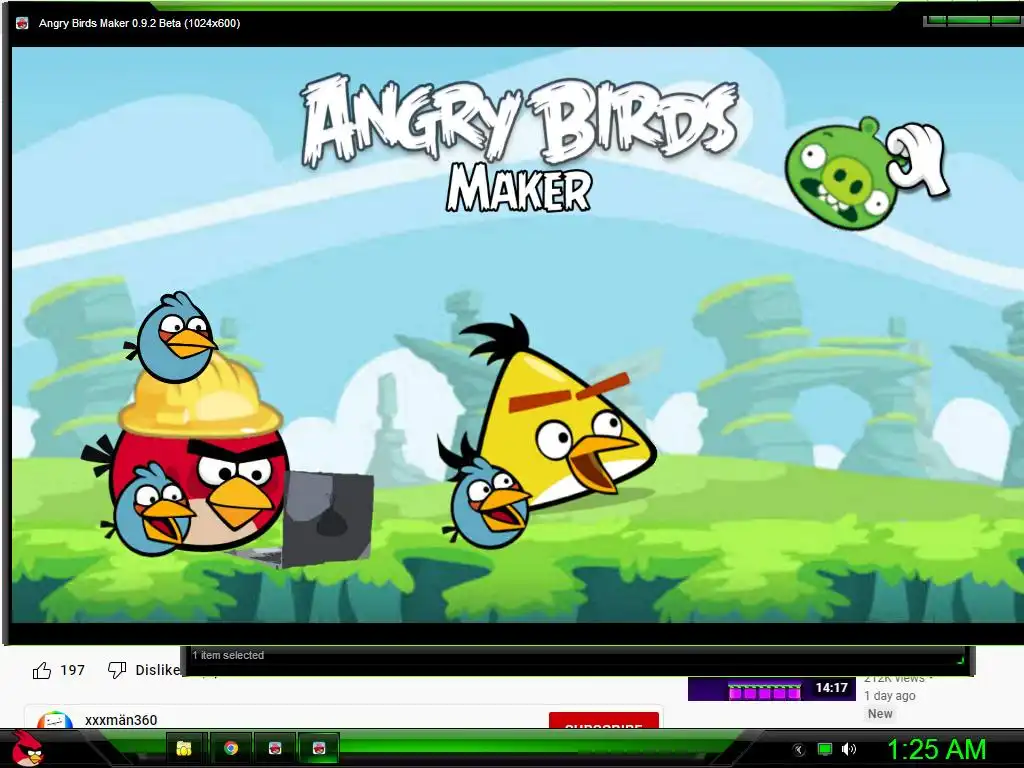1024x768 pixels.
Task: Open the file explorer taskbar icon
Action: pos(185,748)
